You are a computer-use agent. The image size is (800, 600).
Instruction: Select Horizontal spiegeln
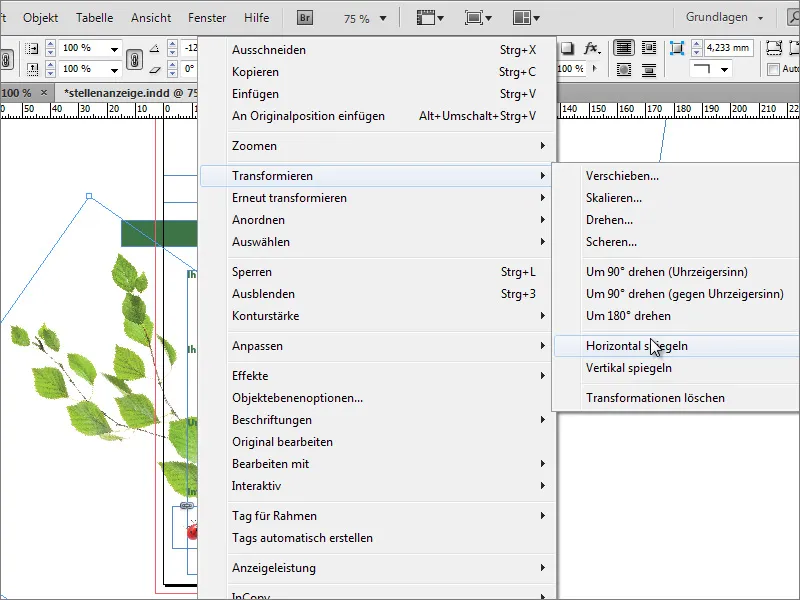(677, 346)
